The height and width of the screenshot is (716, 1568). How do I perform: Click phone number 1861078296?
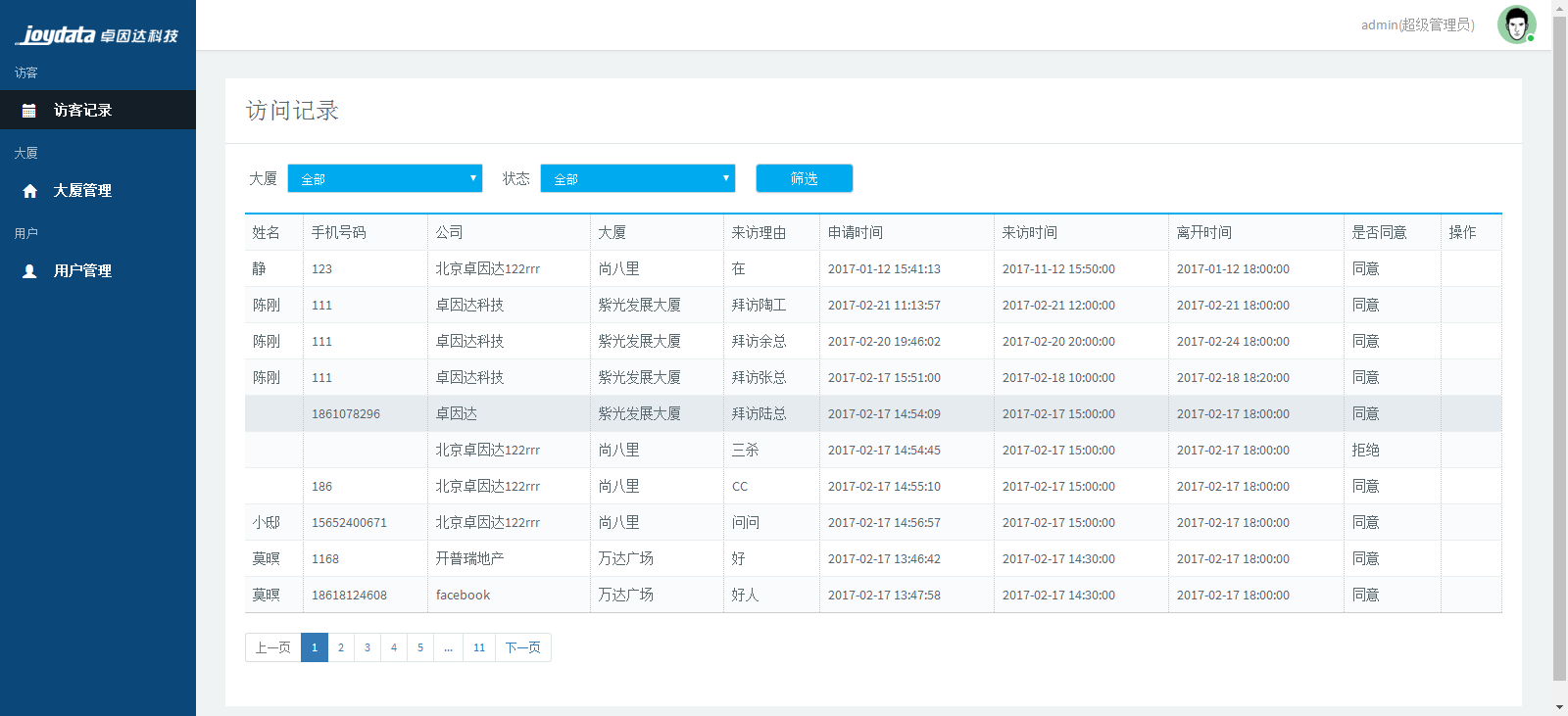[346, 413]
